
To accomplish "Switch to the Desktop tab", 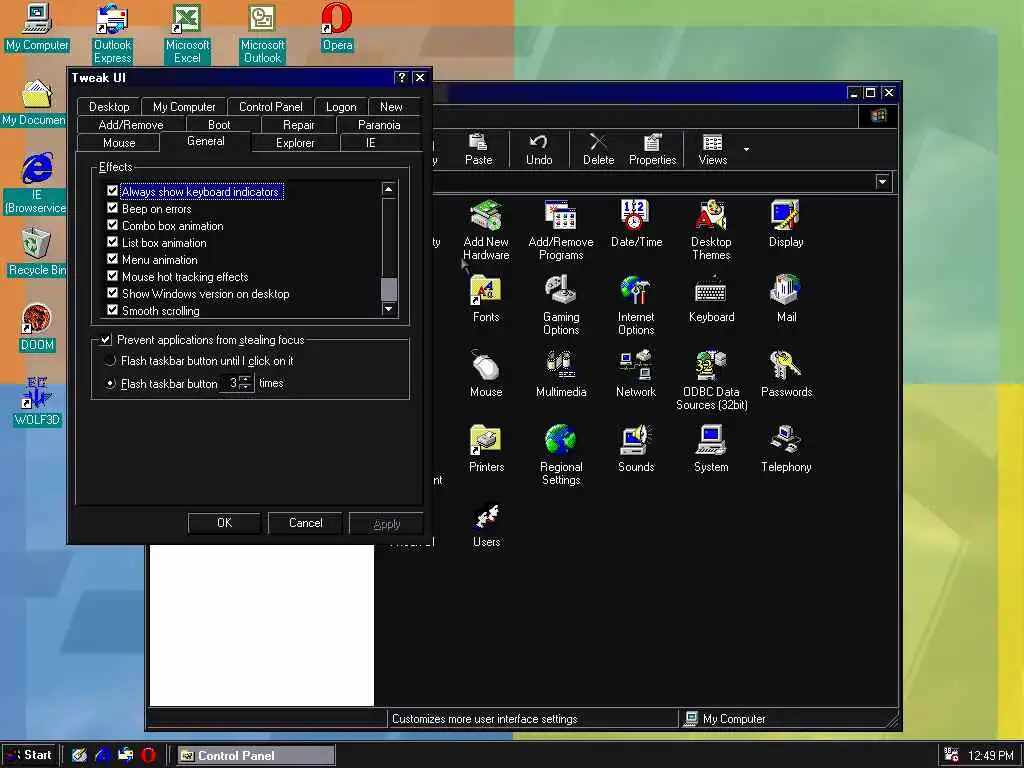I will [109, 106].
